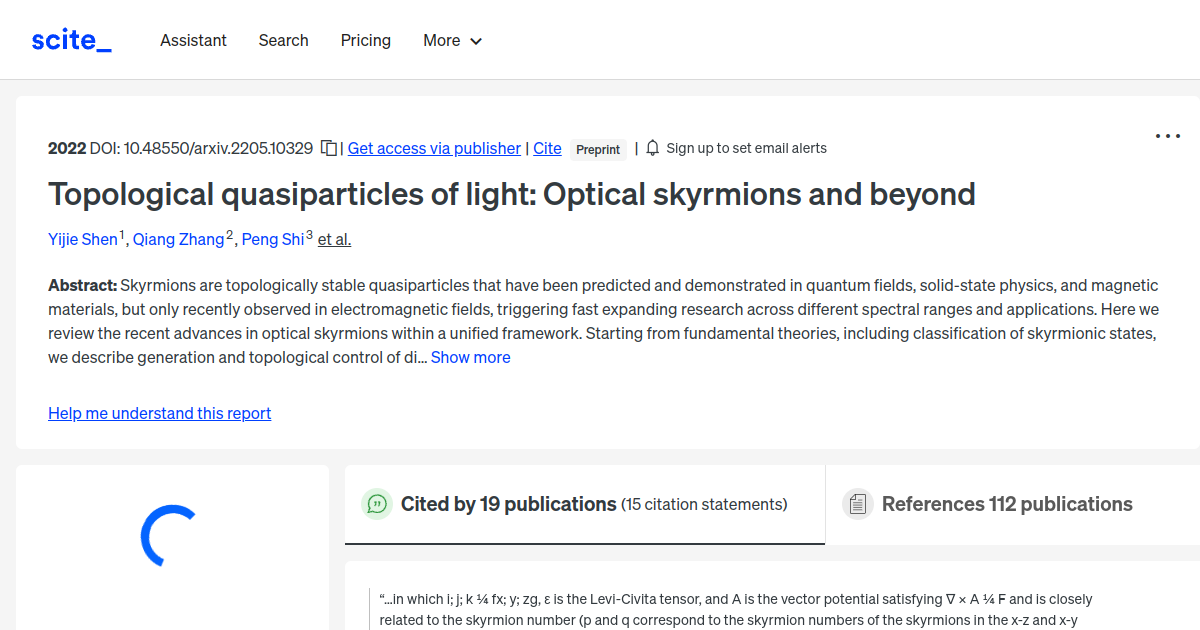Viewport: 1200px width, 630px height.
Task: Expand the abstract with Show more
Action: pos(470,357)
